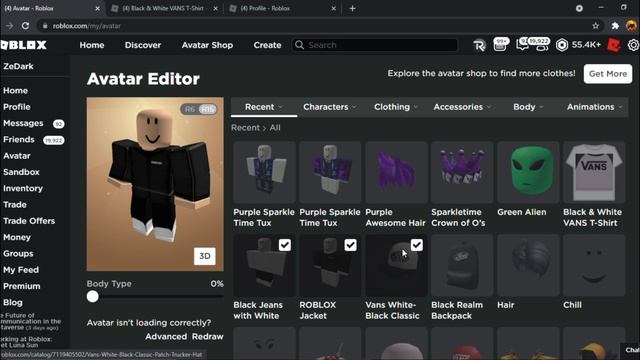Expand the Accessories category dropdown
The image size is (640, 360).
[462, 107]
